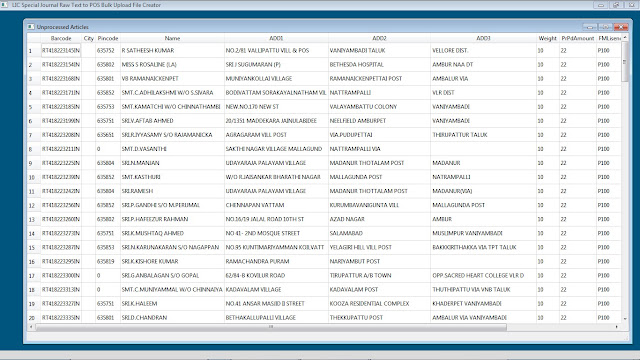
Task: Click pincode cell of SRI.K.HALEEM row
Action: click(x=108, y=304)
